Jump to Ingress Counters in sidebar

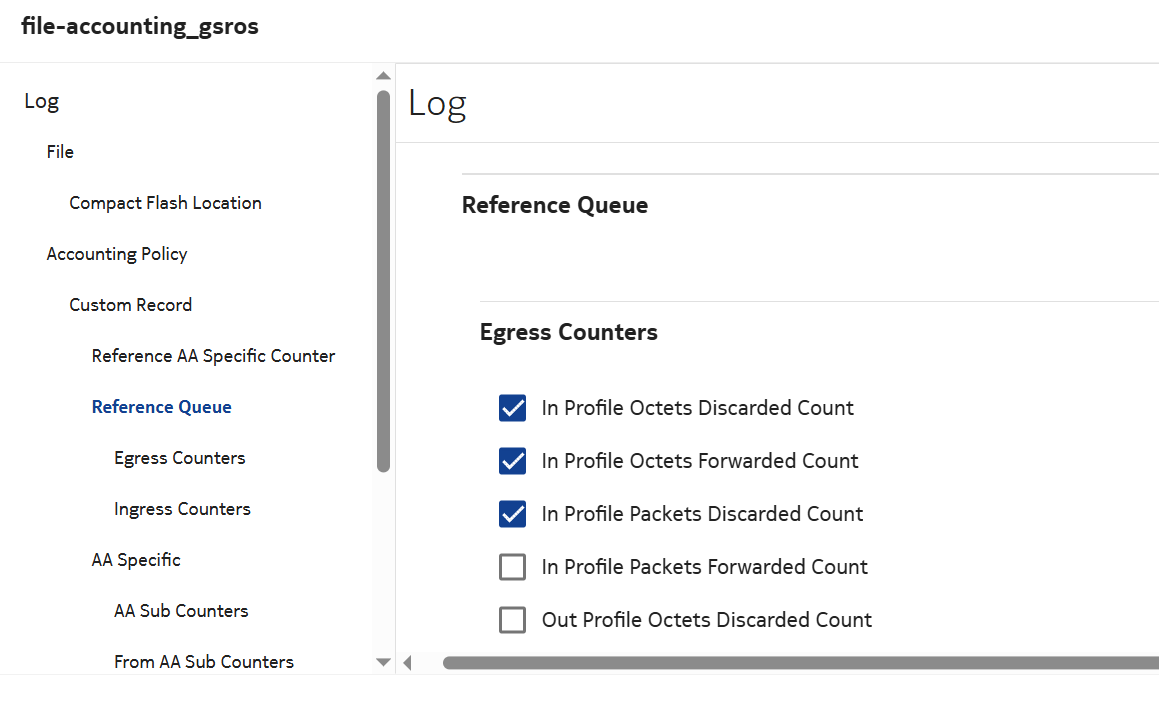point(182,509)
